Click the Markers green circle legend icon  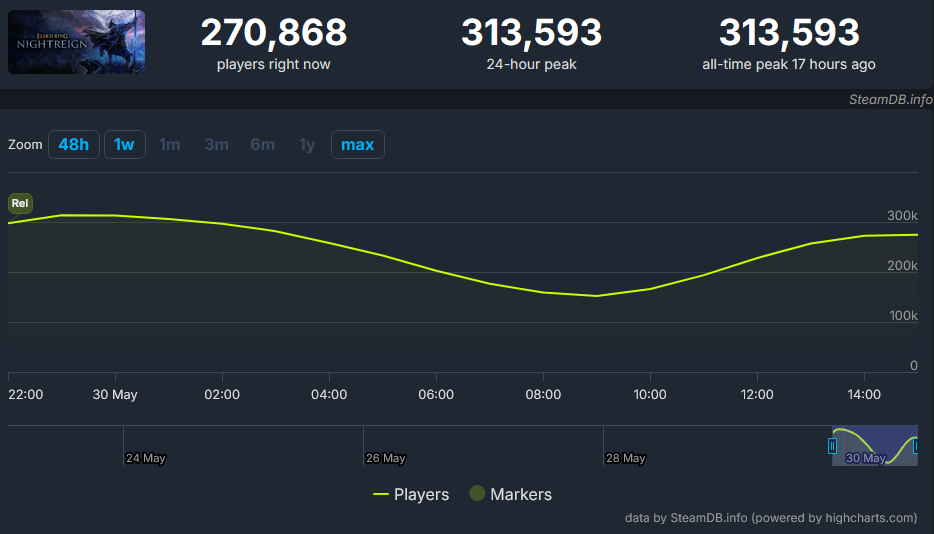tap(477, 494)
